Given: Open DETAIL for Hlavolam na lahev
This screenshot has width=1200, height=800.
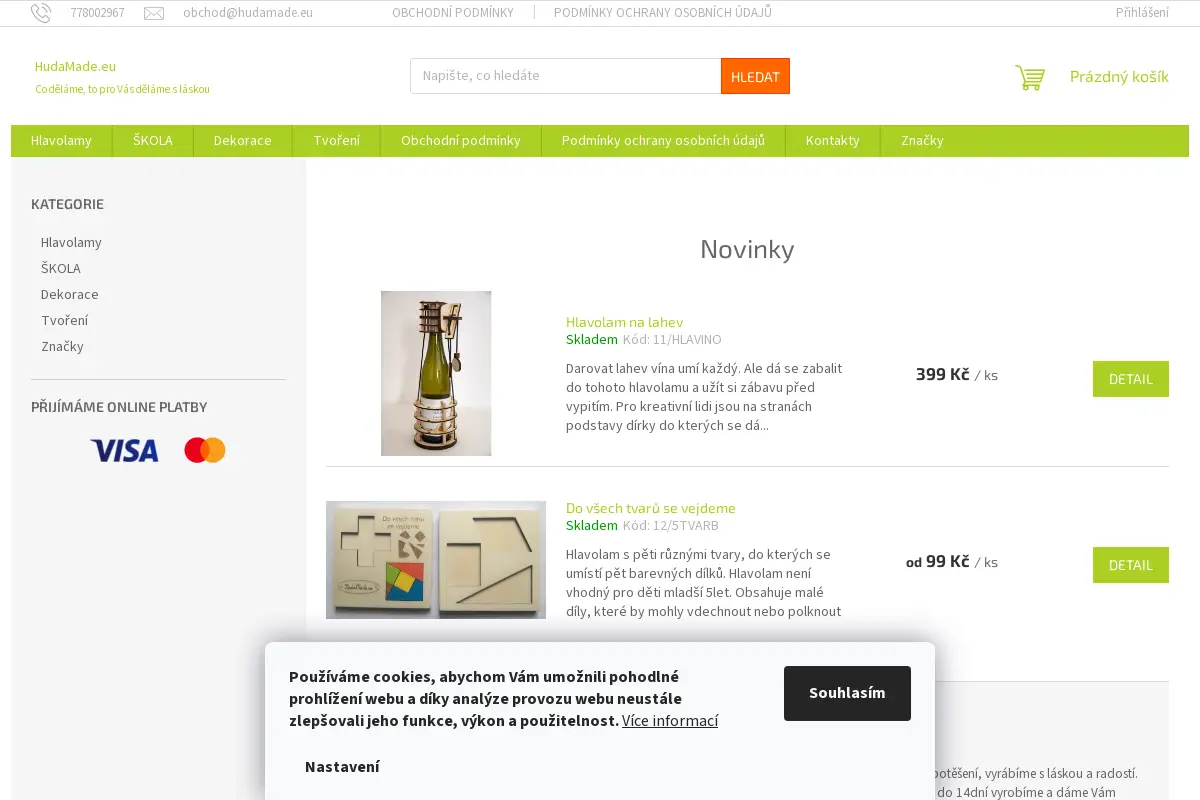Looking at the screenshot, I should tap(1130, 379).
